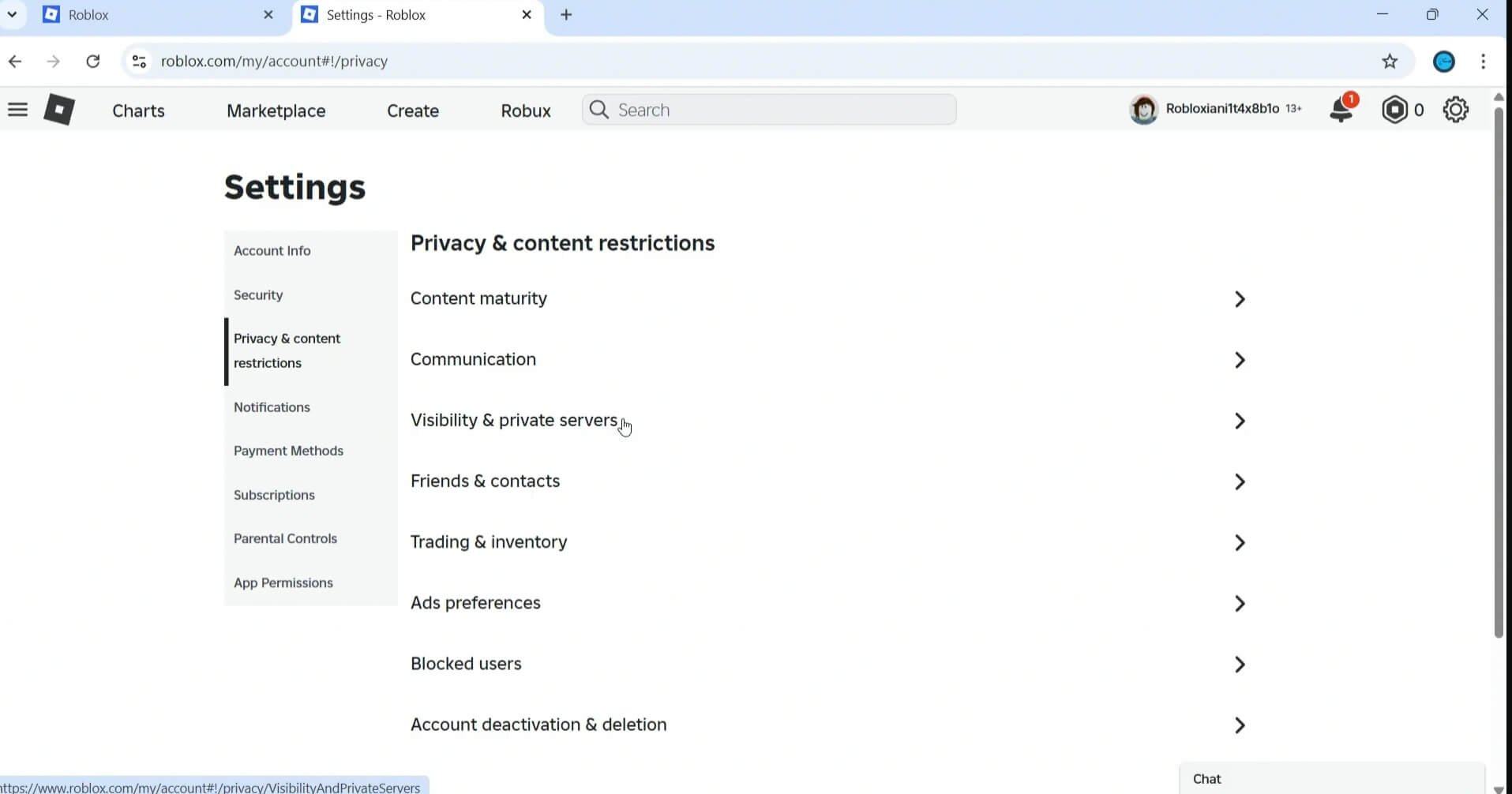Screen dimensions: 1512x794
Task: Open the Marketplace link
Action: pyautogui.click(x=276, y=110)
